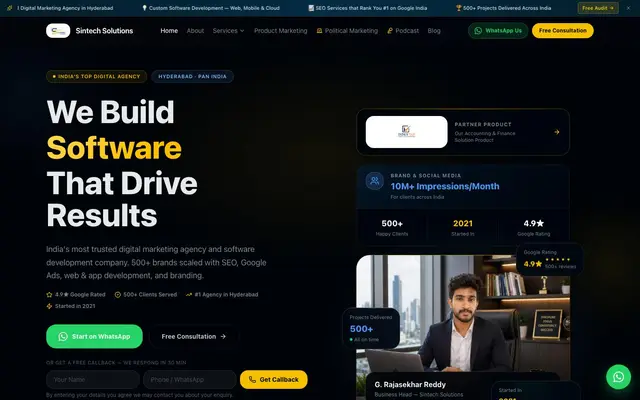Click the 500+ Happy Clients stat
This screenshot has height=400, width=640.
(392, 228)
